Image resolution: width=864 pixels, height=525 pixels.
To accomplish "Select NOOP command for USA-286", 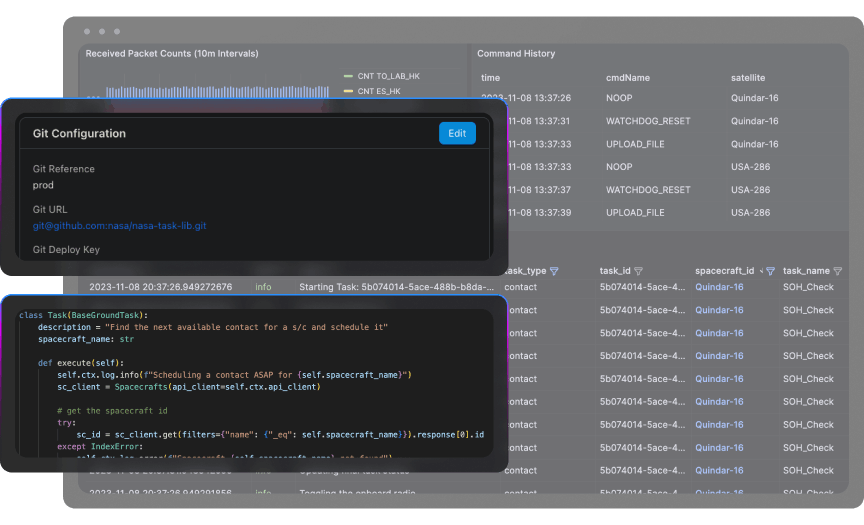I will (619, 167).
